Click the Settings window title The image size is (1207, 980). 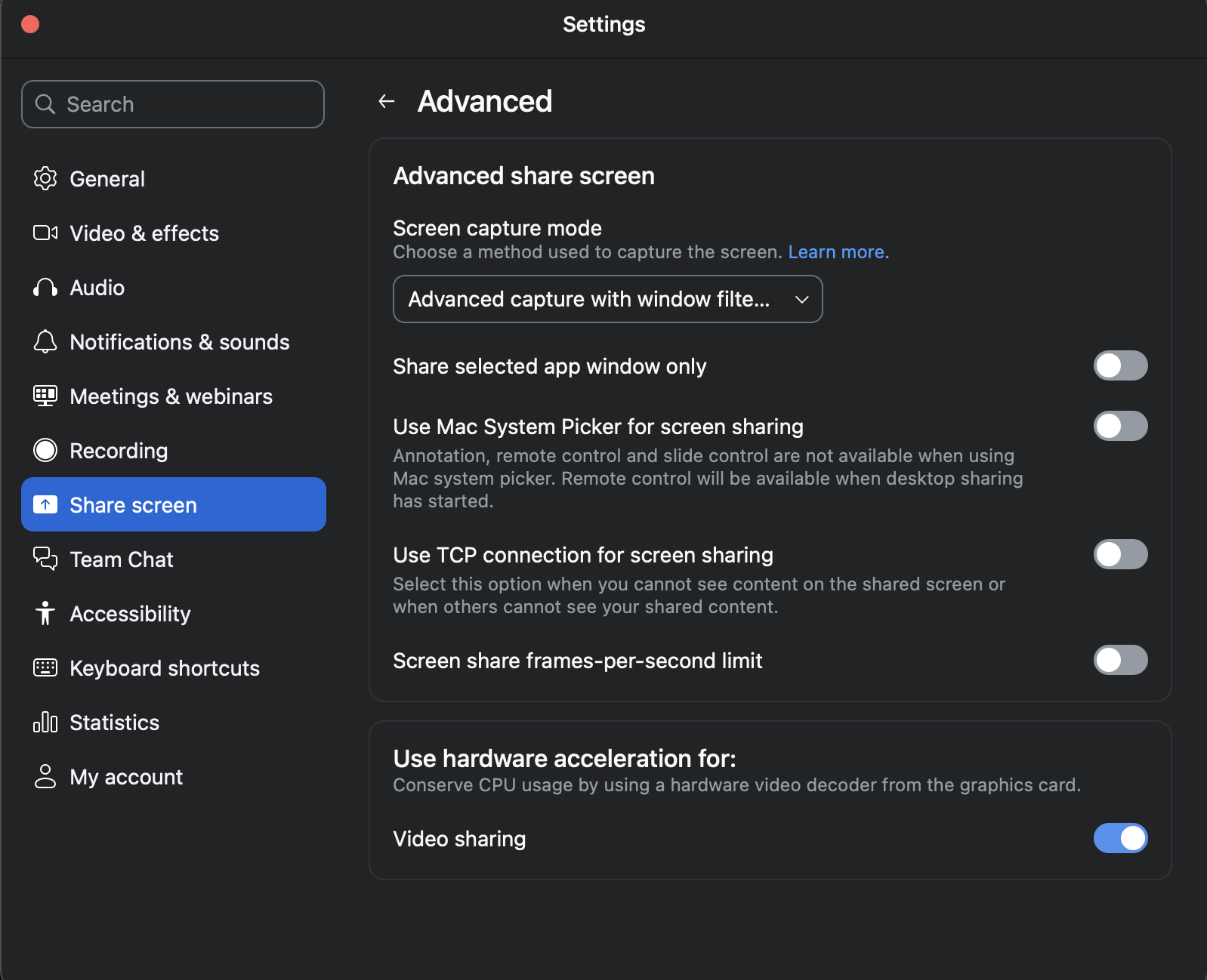604,24
